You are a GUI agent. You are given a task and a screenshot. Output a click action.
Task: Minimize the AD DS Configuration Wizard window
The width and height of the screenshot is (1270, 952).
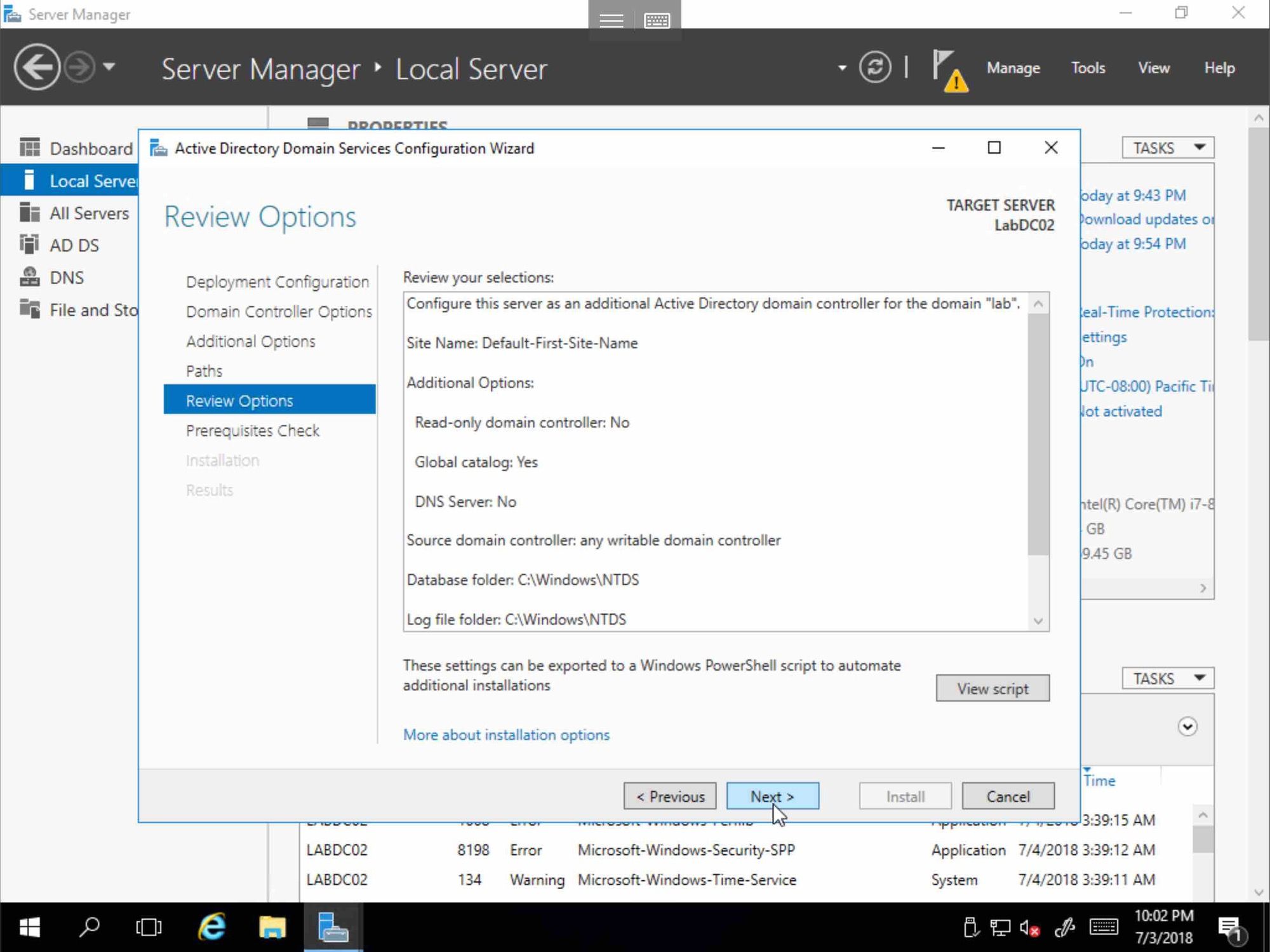coord(939,148)
